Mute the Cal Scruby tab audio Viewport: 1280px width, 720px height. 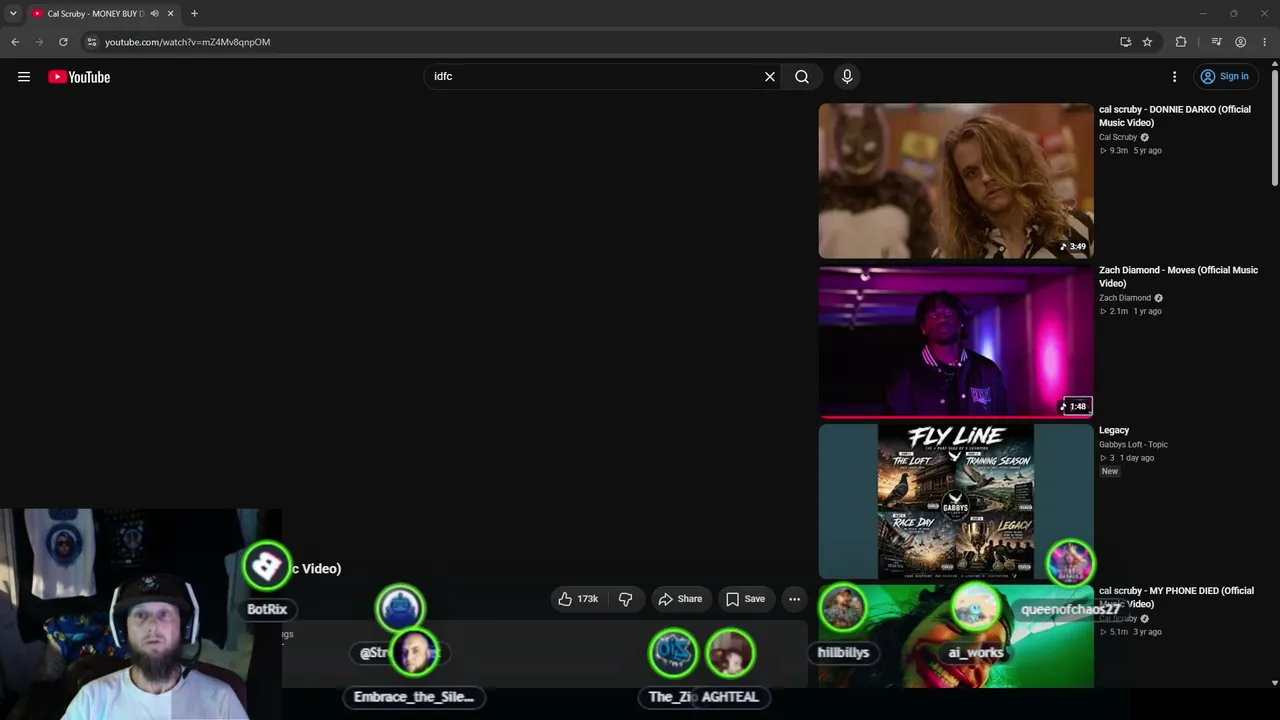tap(154, 14)
